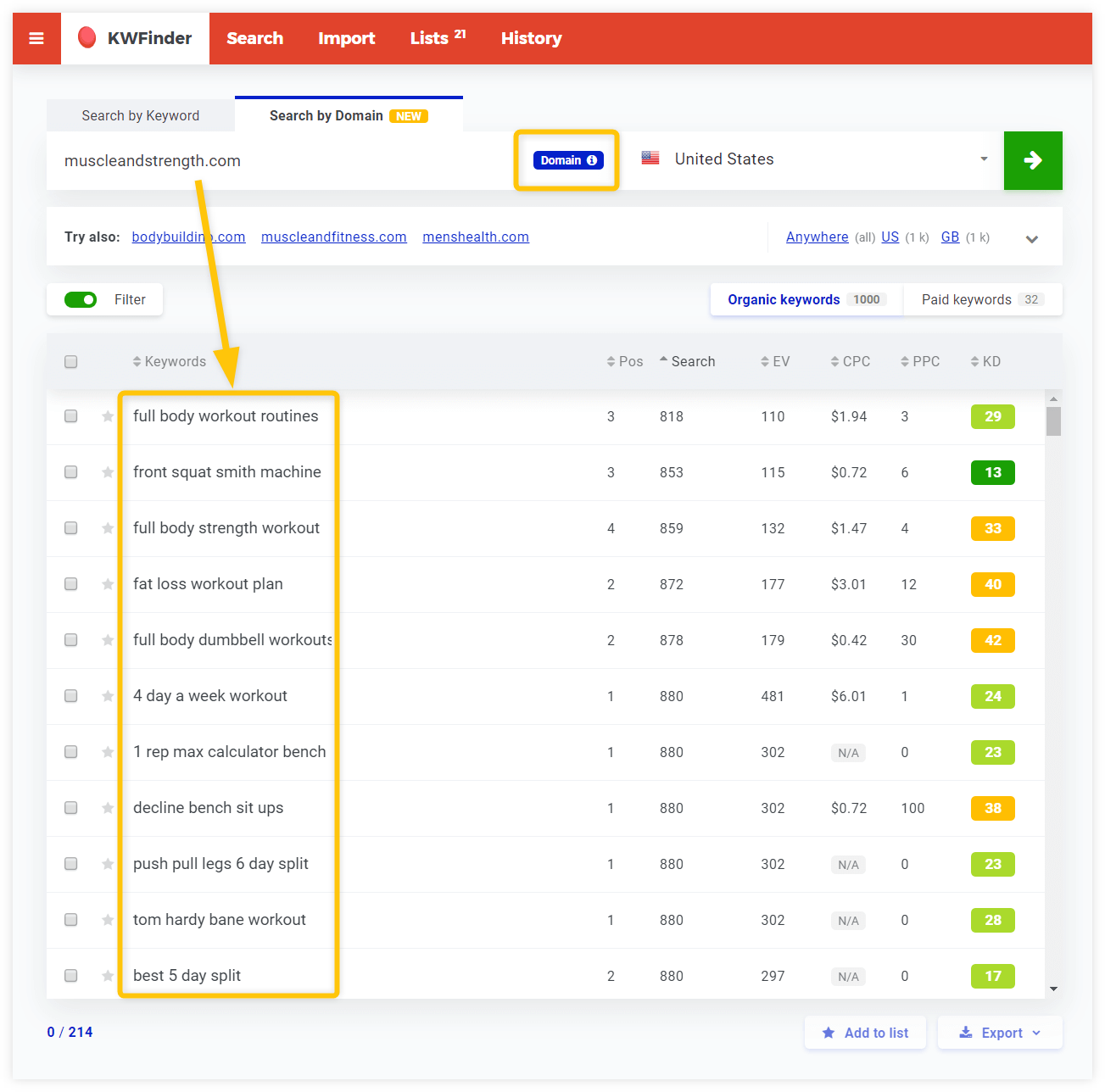Switch to Search by Keyword tab
The height and width of the screenshot is (1092, 1105).
click(x=141, y=115)
